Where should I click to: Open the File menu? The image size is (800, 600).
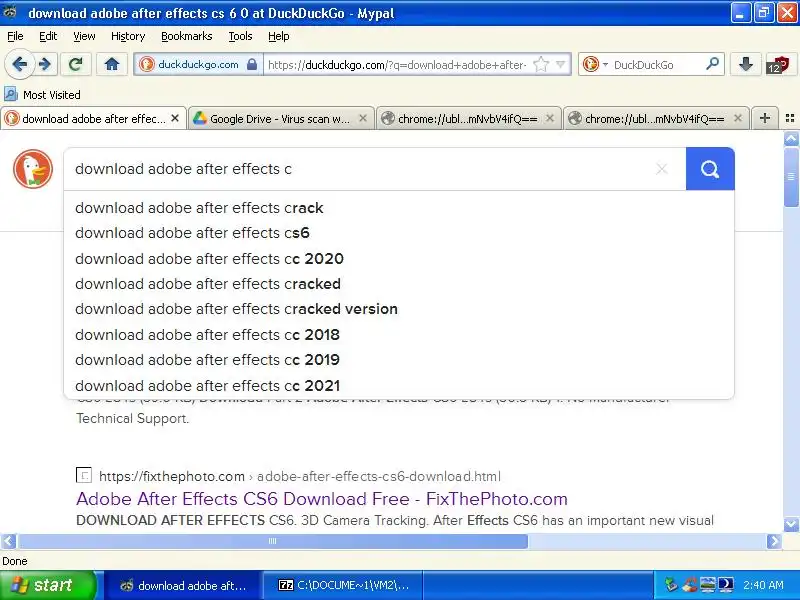coord(15,36)
